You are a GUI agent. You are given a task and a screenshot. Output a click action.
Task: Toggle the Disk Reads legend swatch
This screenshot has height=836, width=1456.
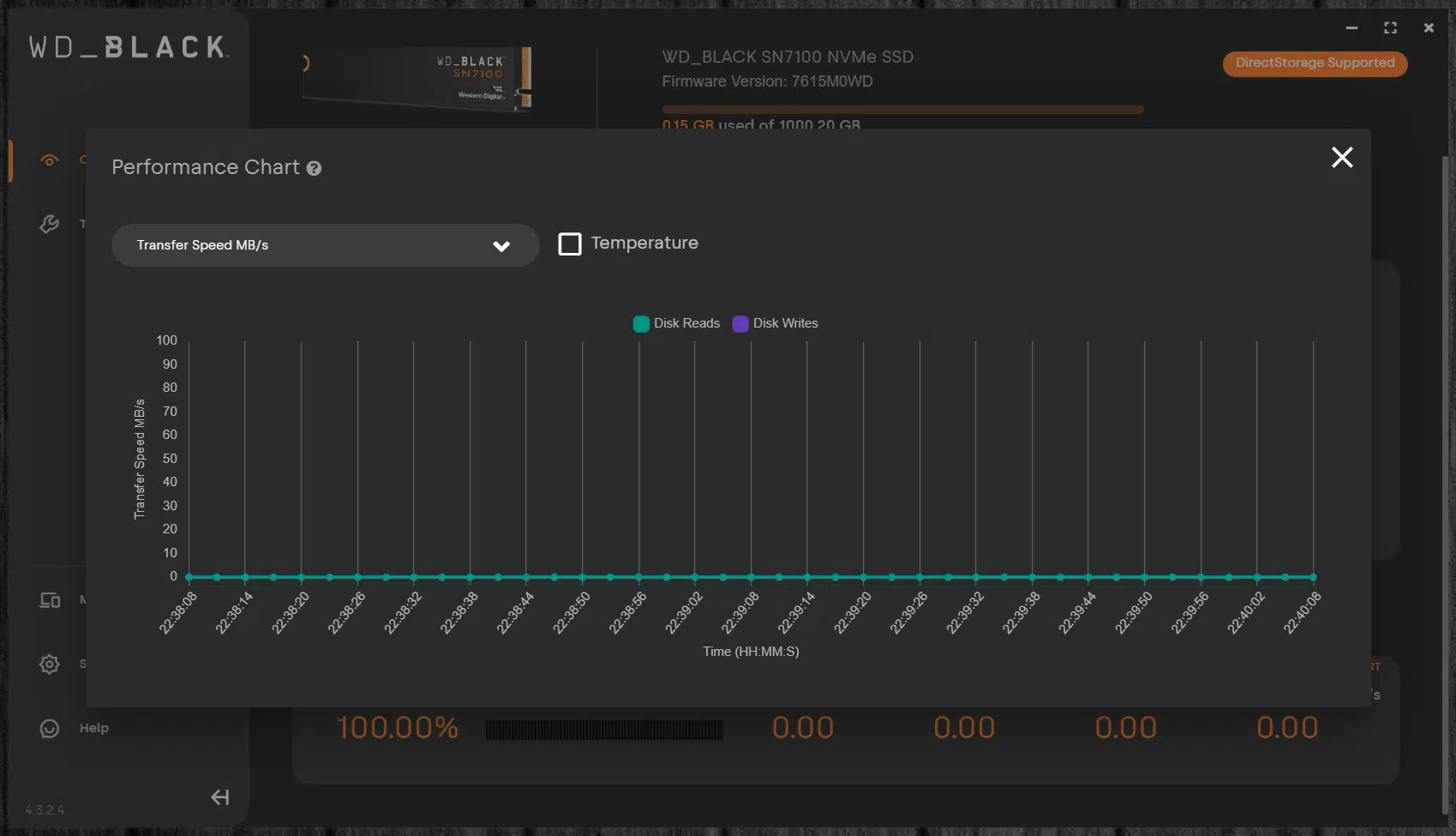pos(641,323)
